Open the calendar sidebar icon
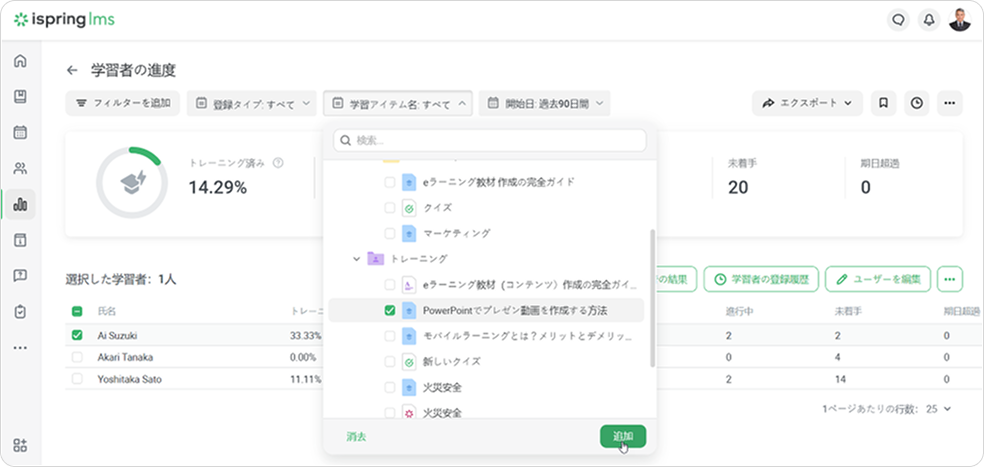The image size is (984, 467). point(20,132)
